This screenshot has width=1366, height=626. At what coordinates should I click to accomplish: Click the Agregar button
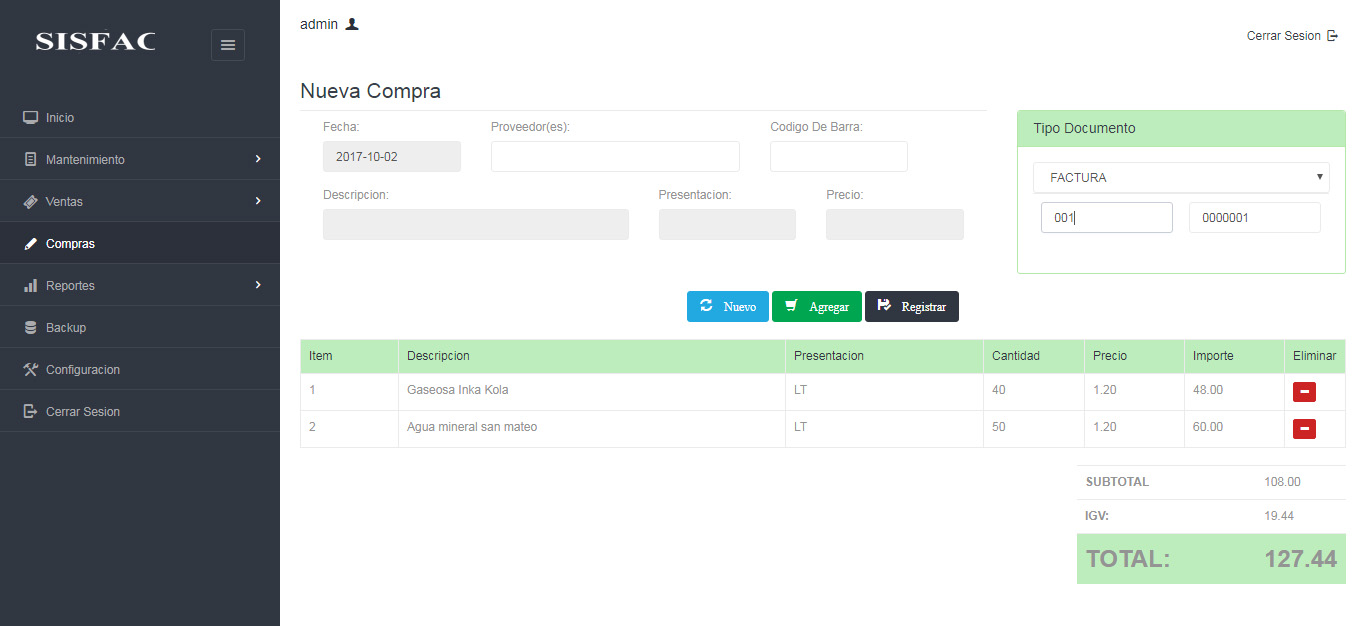pyautogui.click(x=816, y=306)
